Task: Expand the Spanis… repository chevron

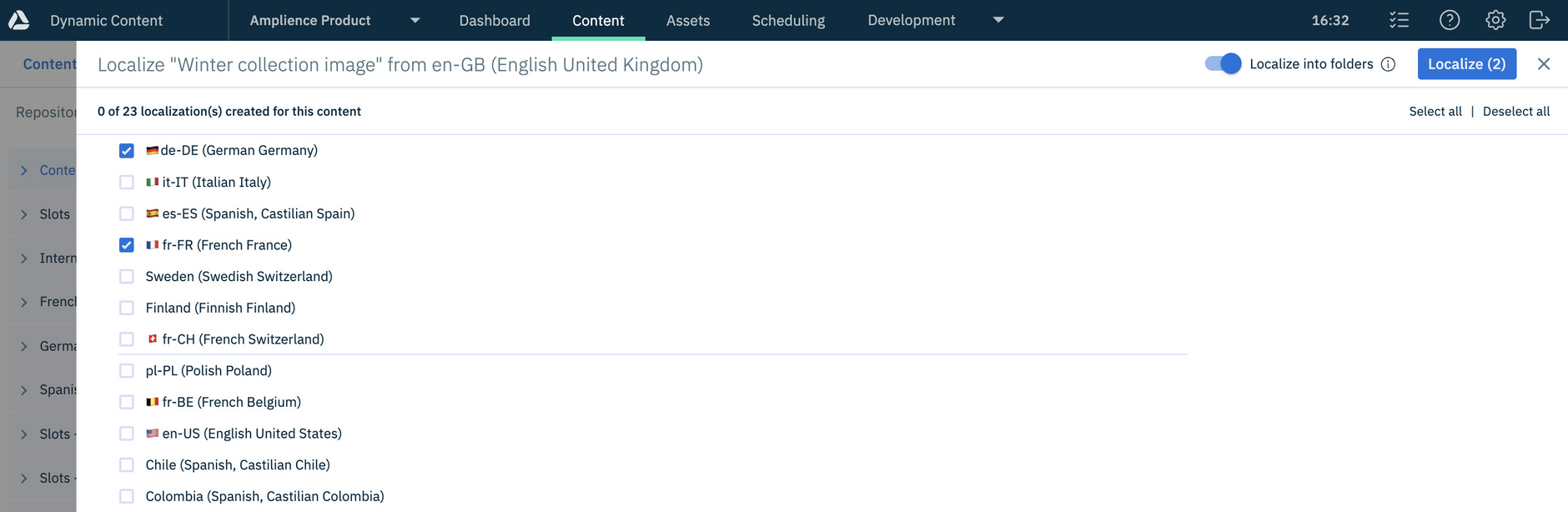Action: pos(24,390)
